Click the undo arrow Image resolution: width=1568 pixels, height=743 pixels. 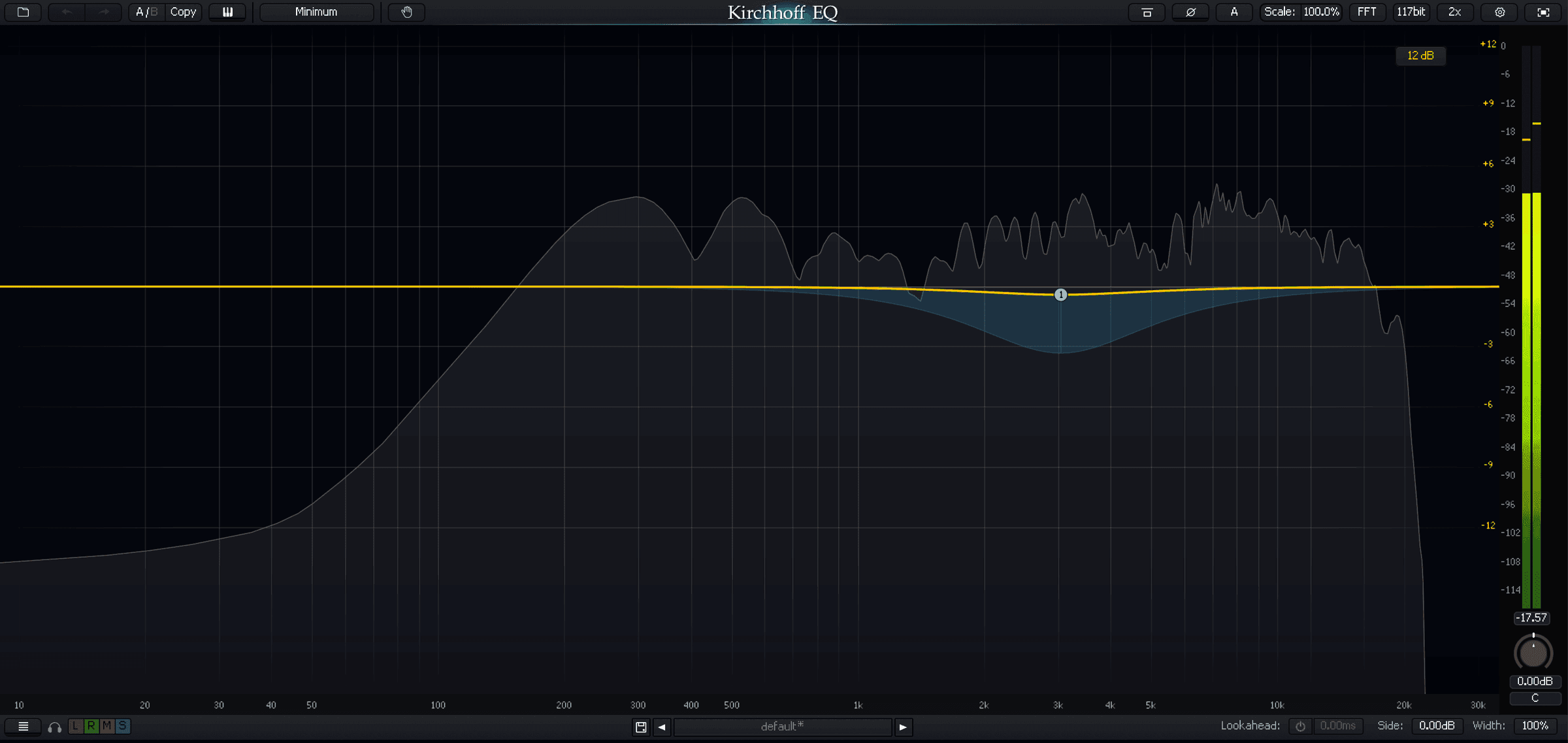[67, 12]
